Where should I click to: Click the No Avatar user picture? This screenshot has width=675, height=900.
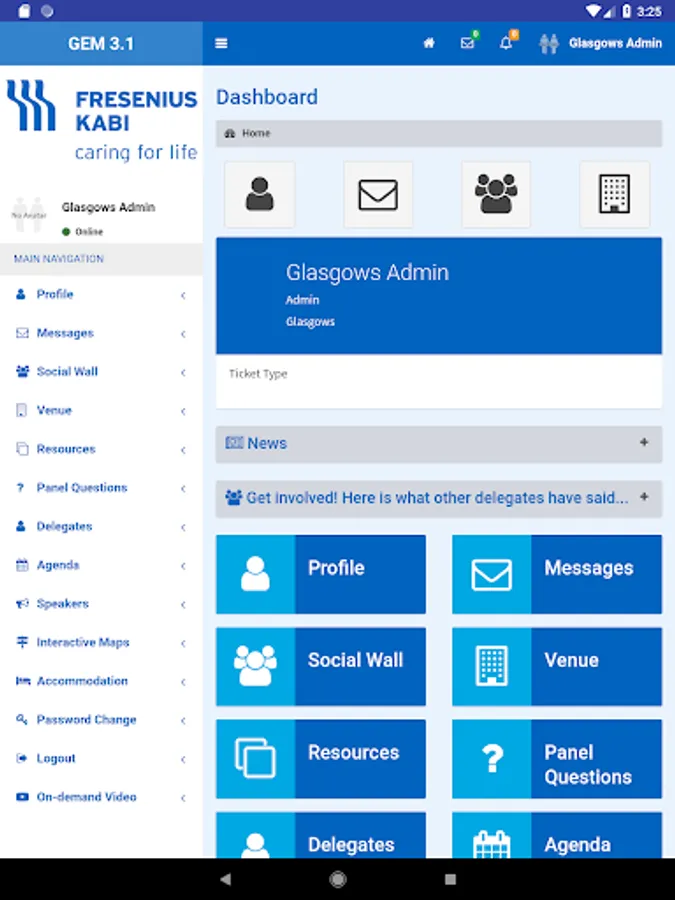[x=29, y=215]
